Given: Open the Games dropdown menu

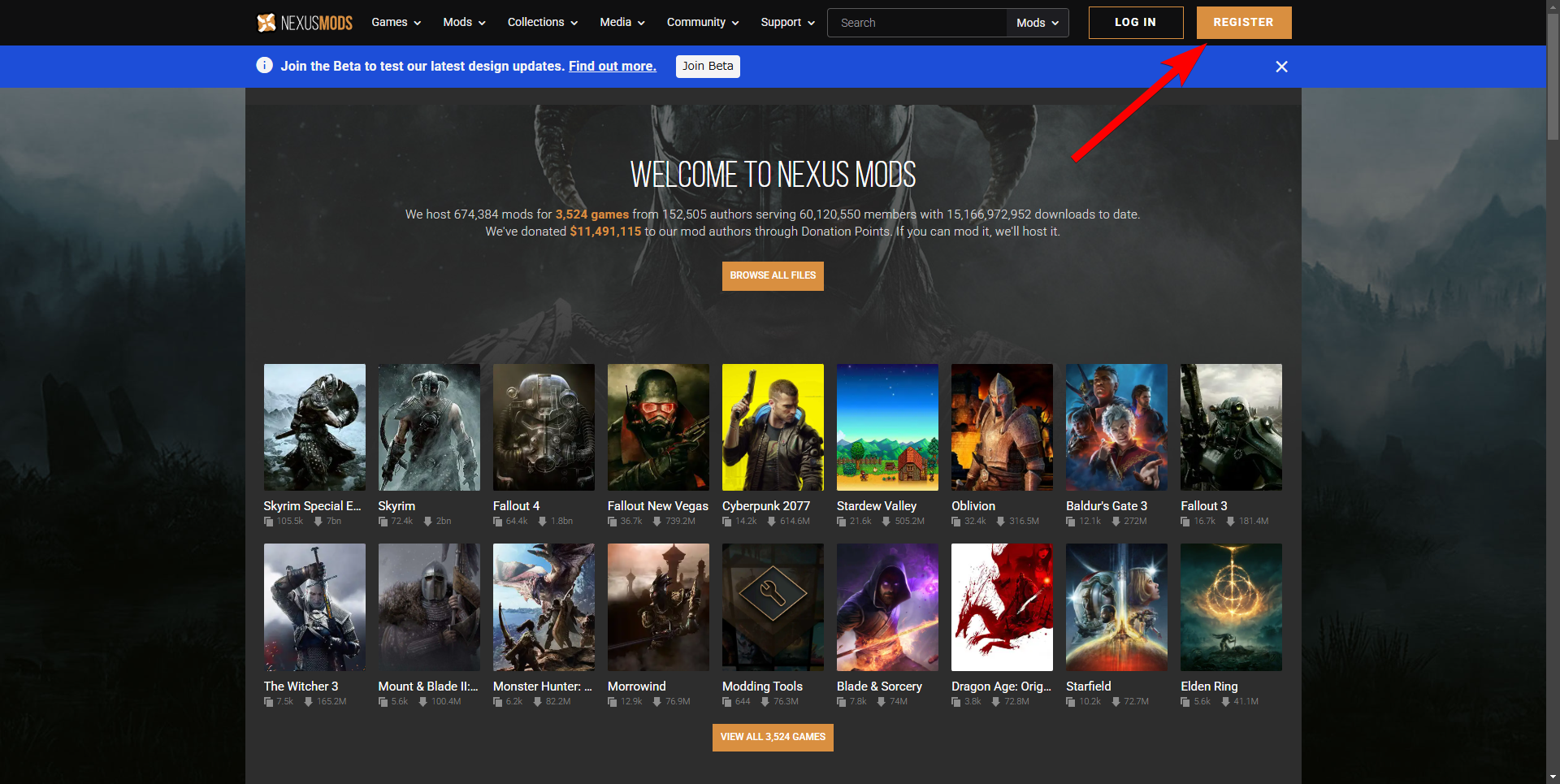Looking at the screenshot, I should [x=396, y=23].
